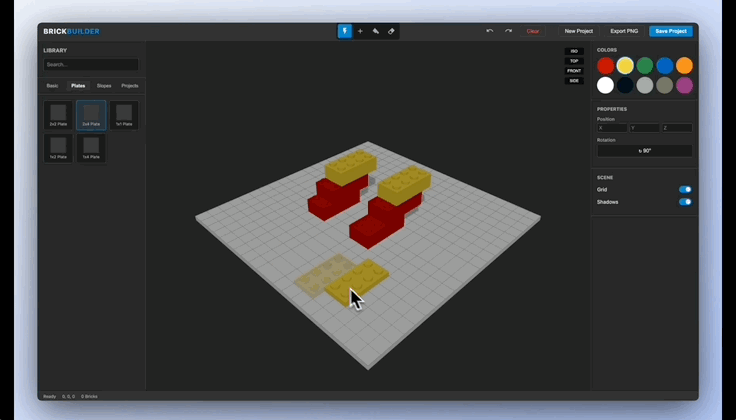Switch the camera to TOP view

(x=574, y=61)
